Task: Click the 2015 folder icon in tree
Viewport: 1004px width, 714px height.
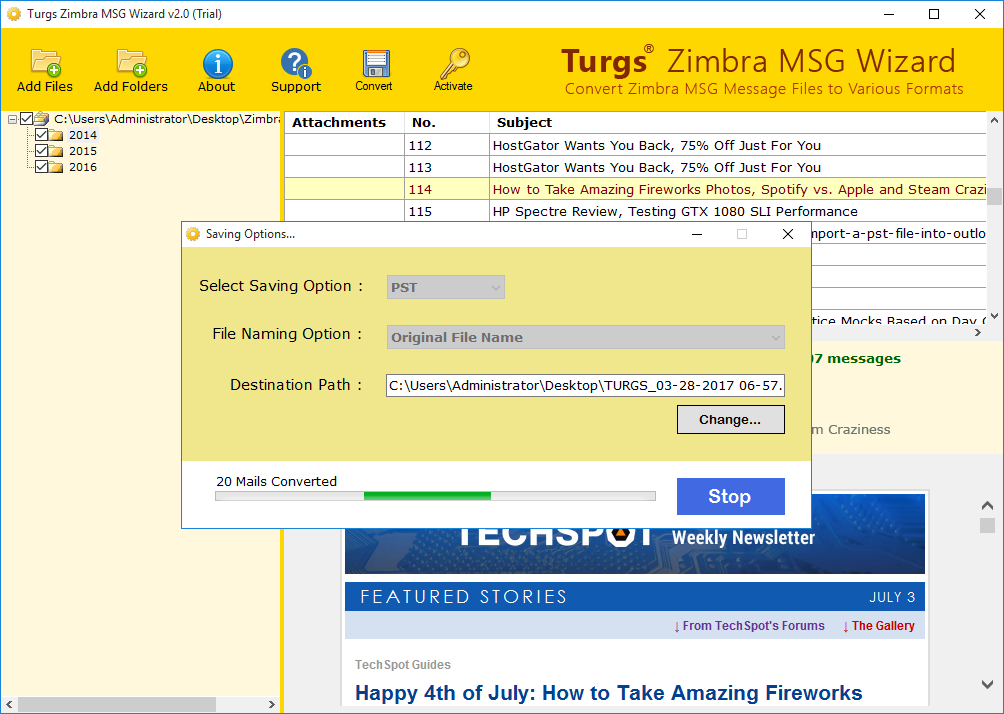Action: (x=56, y=151)
